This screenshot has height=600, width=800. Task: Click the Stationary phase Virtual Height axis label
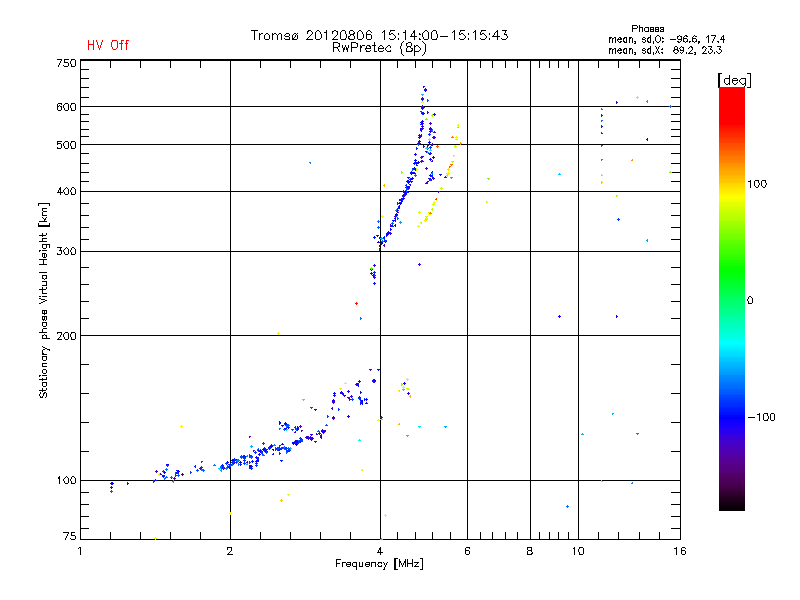pyautogui.click(x=44, y=300)
